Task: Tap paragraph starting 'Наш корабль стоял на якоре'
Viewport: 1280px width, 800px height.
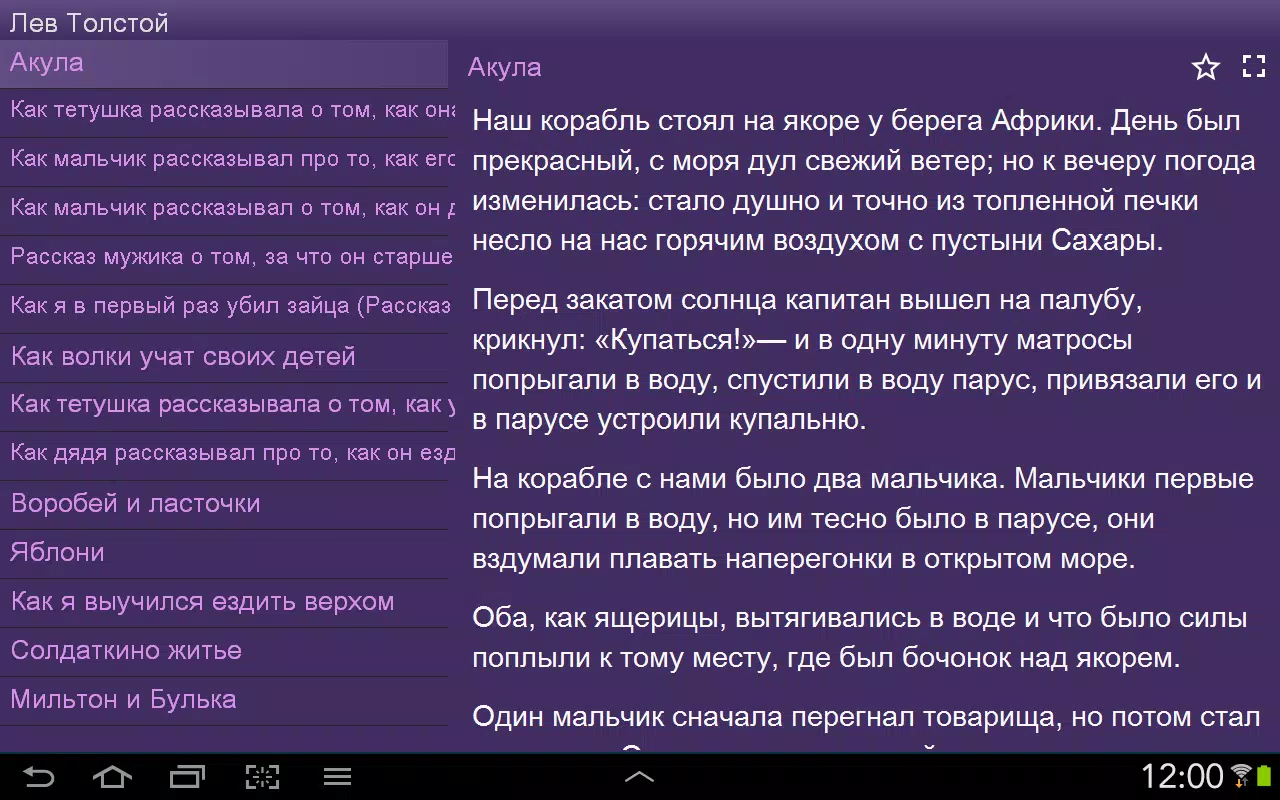Action: pos(864,181)
